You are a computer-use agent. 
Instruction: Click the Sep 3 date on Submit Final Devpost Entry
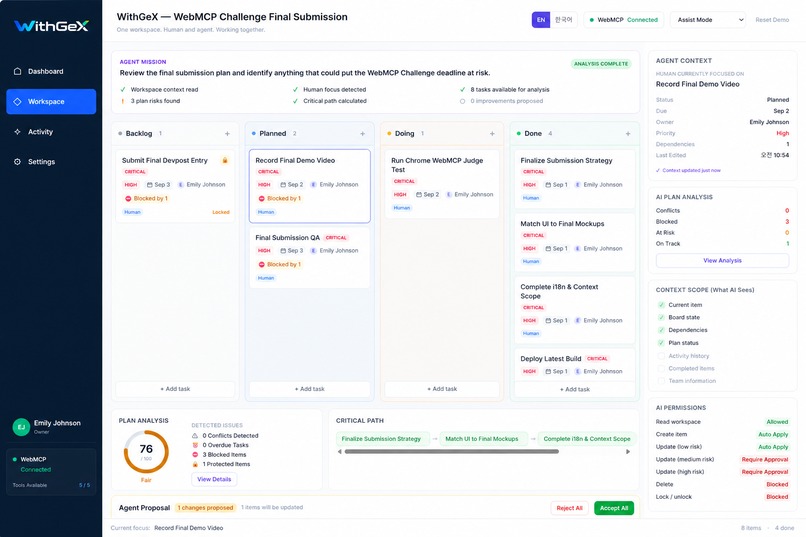point(158,184)
